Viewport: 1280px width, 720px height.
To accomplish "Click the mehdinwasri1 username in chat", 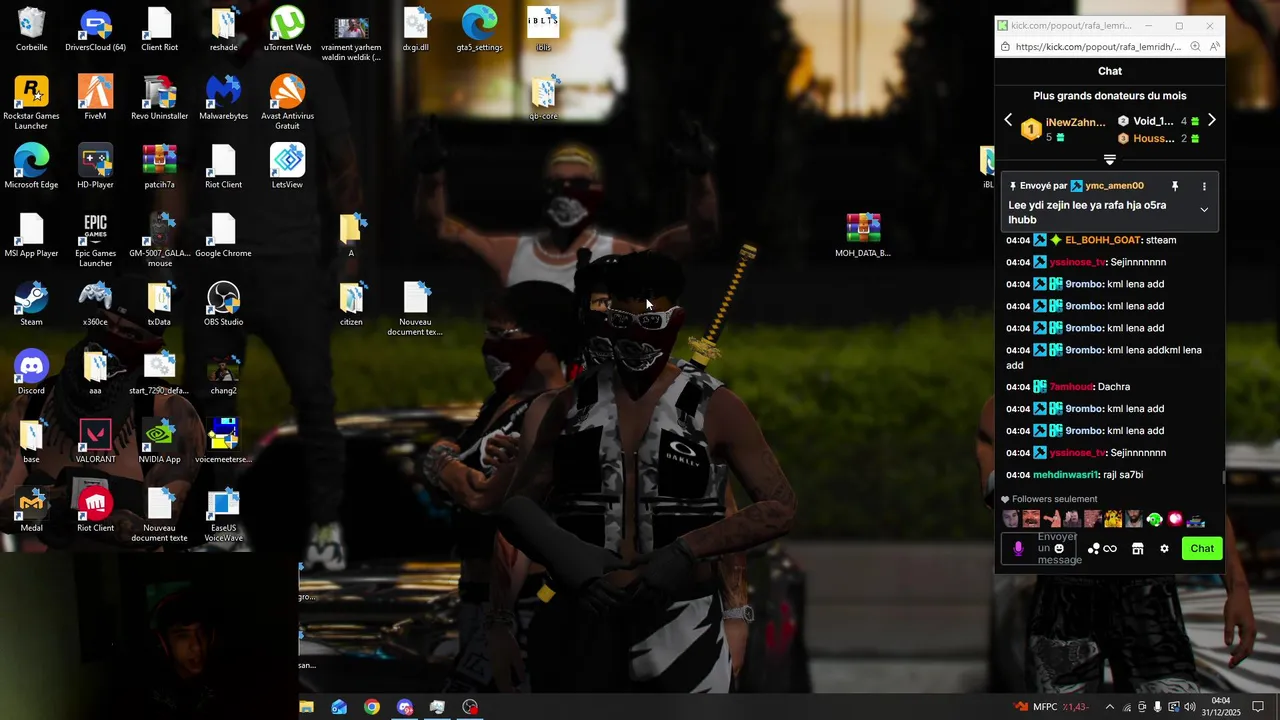I will [x=1066, y=475].
